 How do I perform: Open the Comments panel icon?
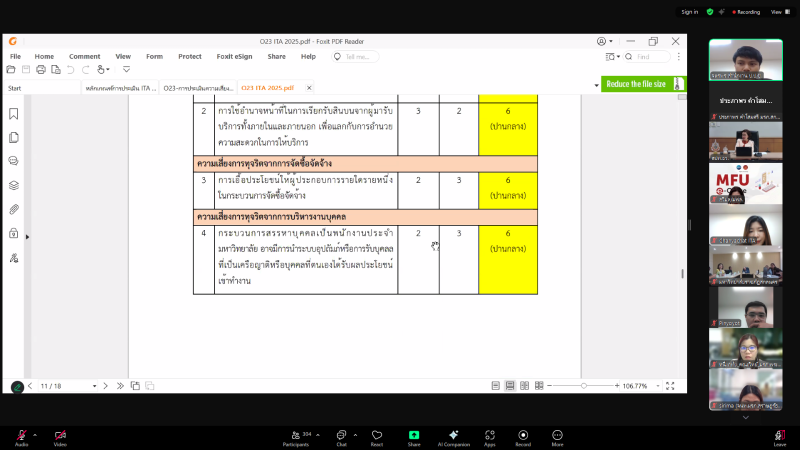pos(14,160)
